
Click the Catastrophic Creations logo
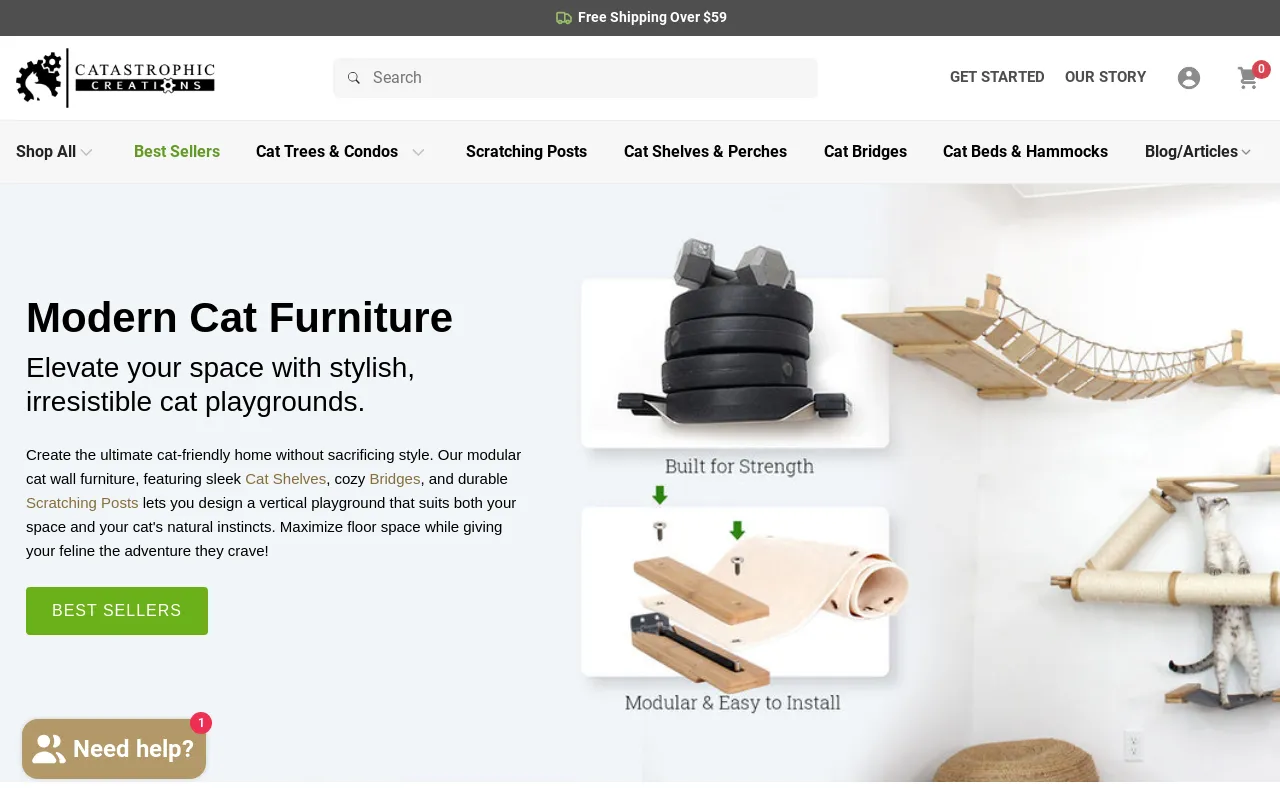pos(115,78)
